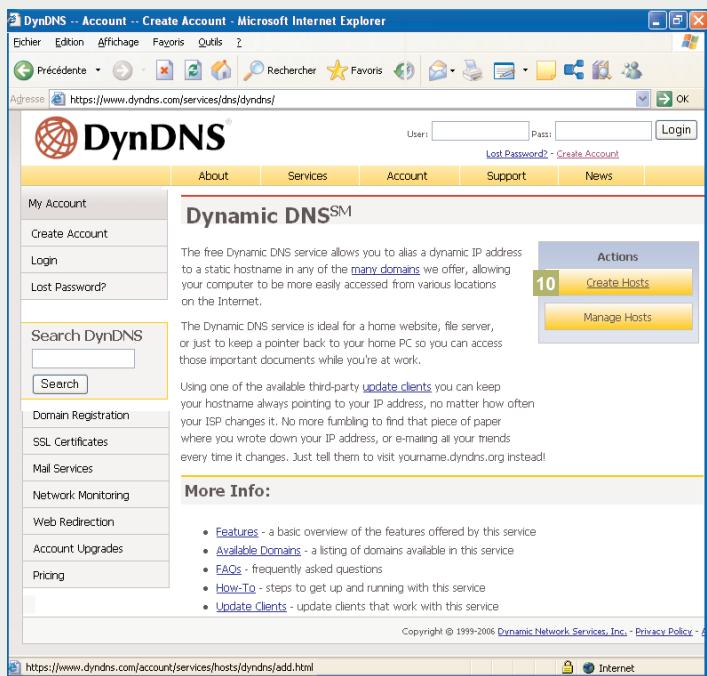Follow the Create Account link in header

pos(588,154)
